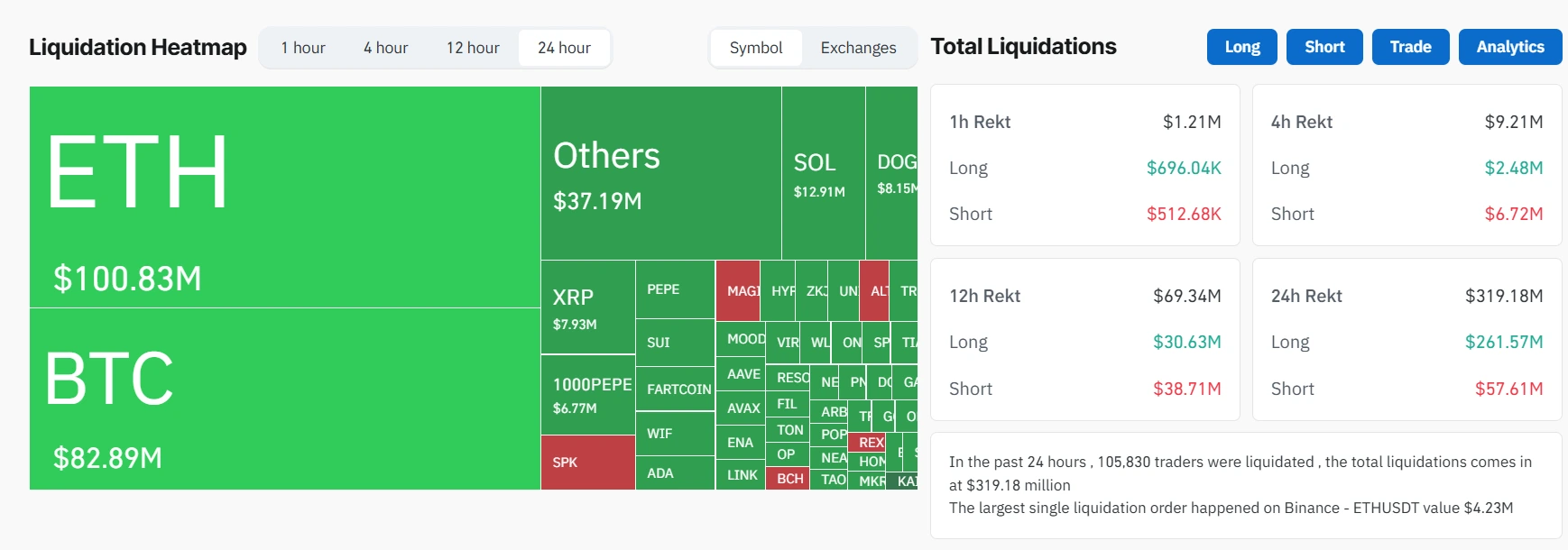Screen dimensions: 1568x550
Task: Click the 1000PEPE heatmap tile
Action: click(587, 394)
